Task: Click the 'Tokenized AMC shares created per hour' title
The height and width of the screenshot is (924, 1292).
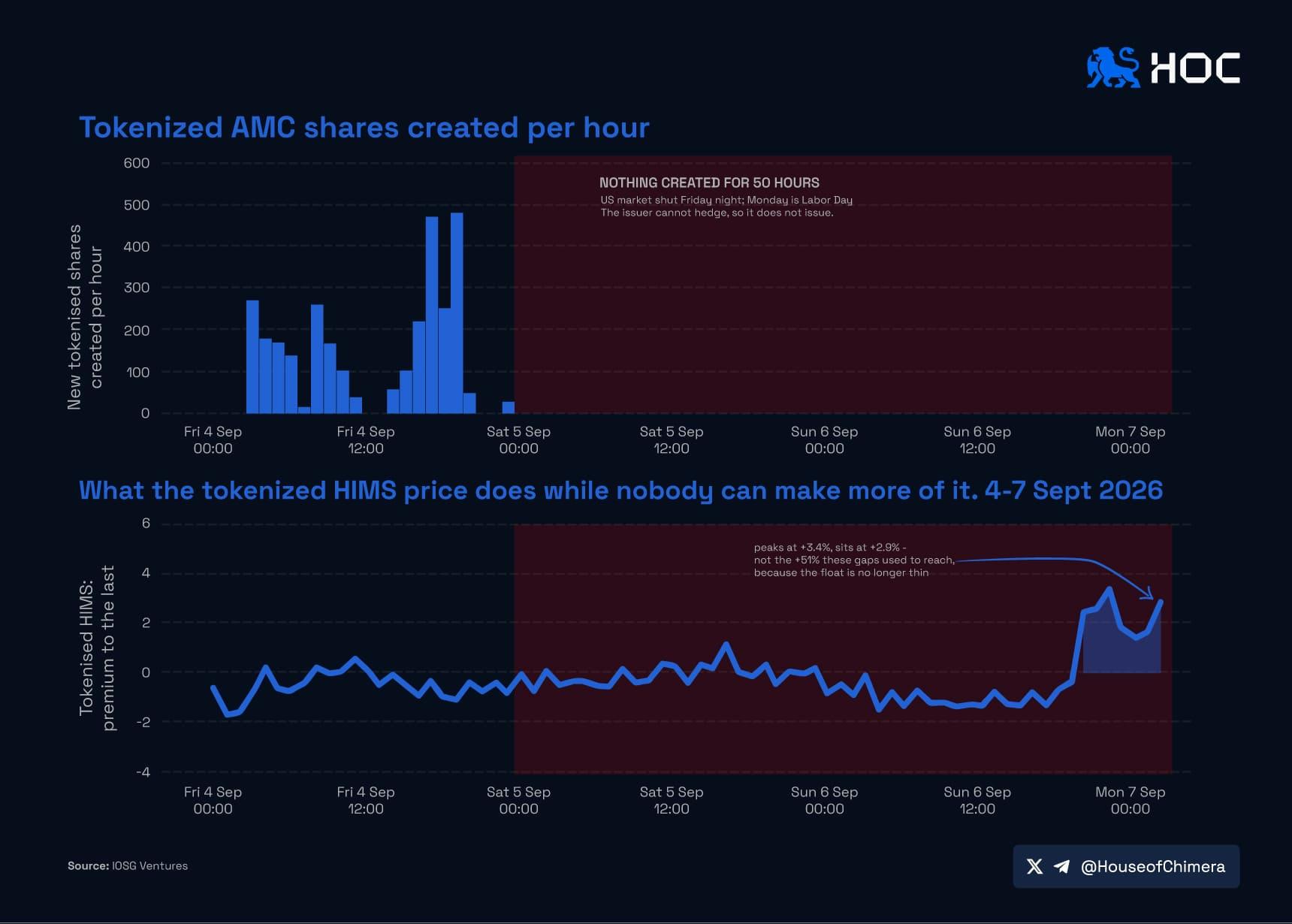Action: [x=364, y=128]
